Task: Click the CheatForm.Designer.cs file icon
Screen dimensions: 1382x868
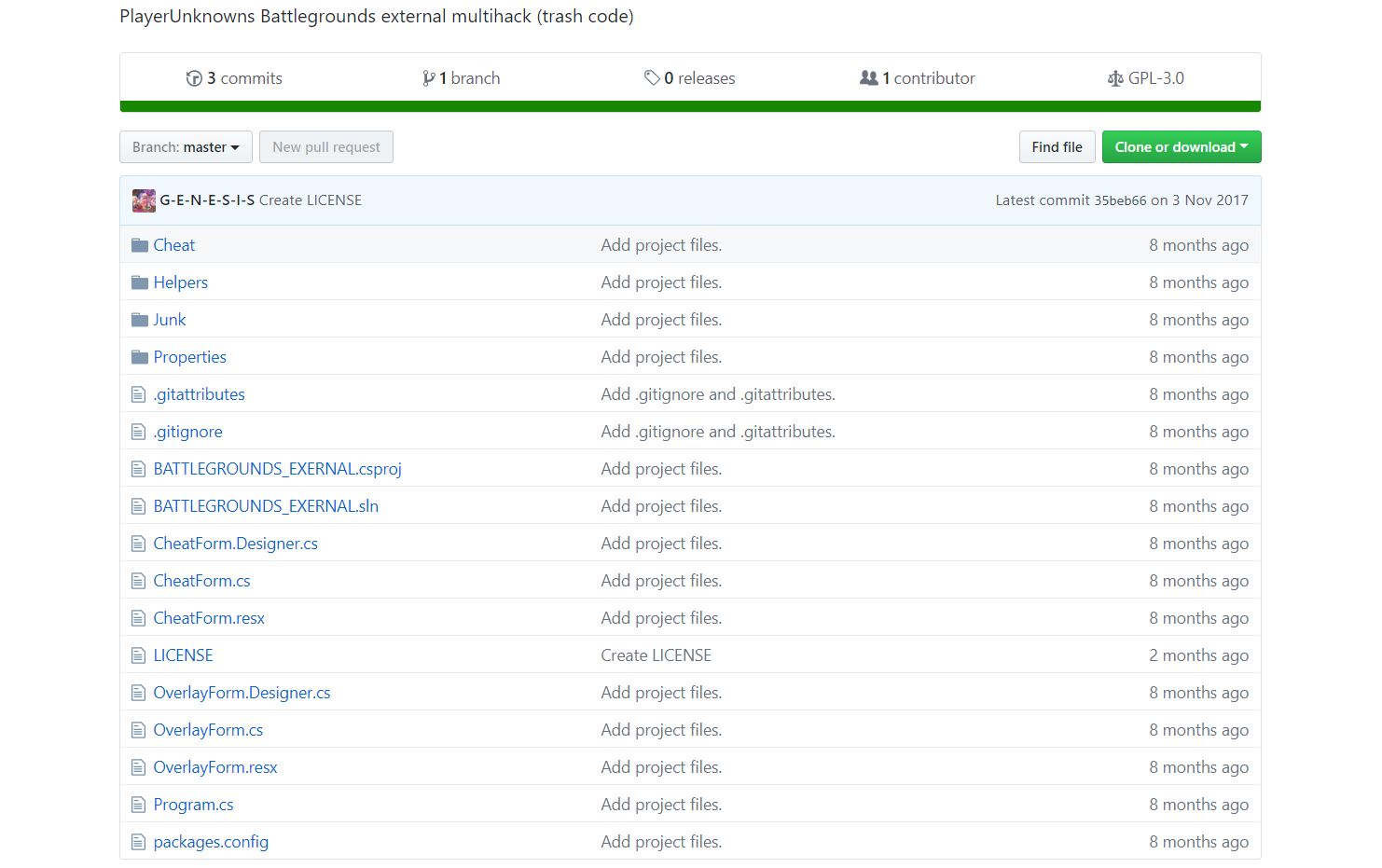Action: pos(139,544)
